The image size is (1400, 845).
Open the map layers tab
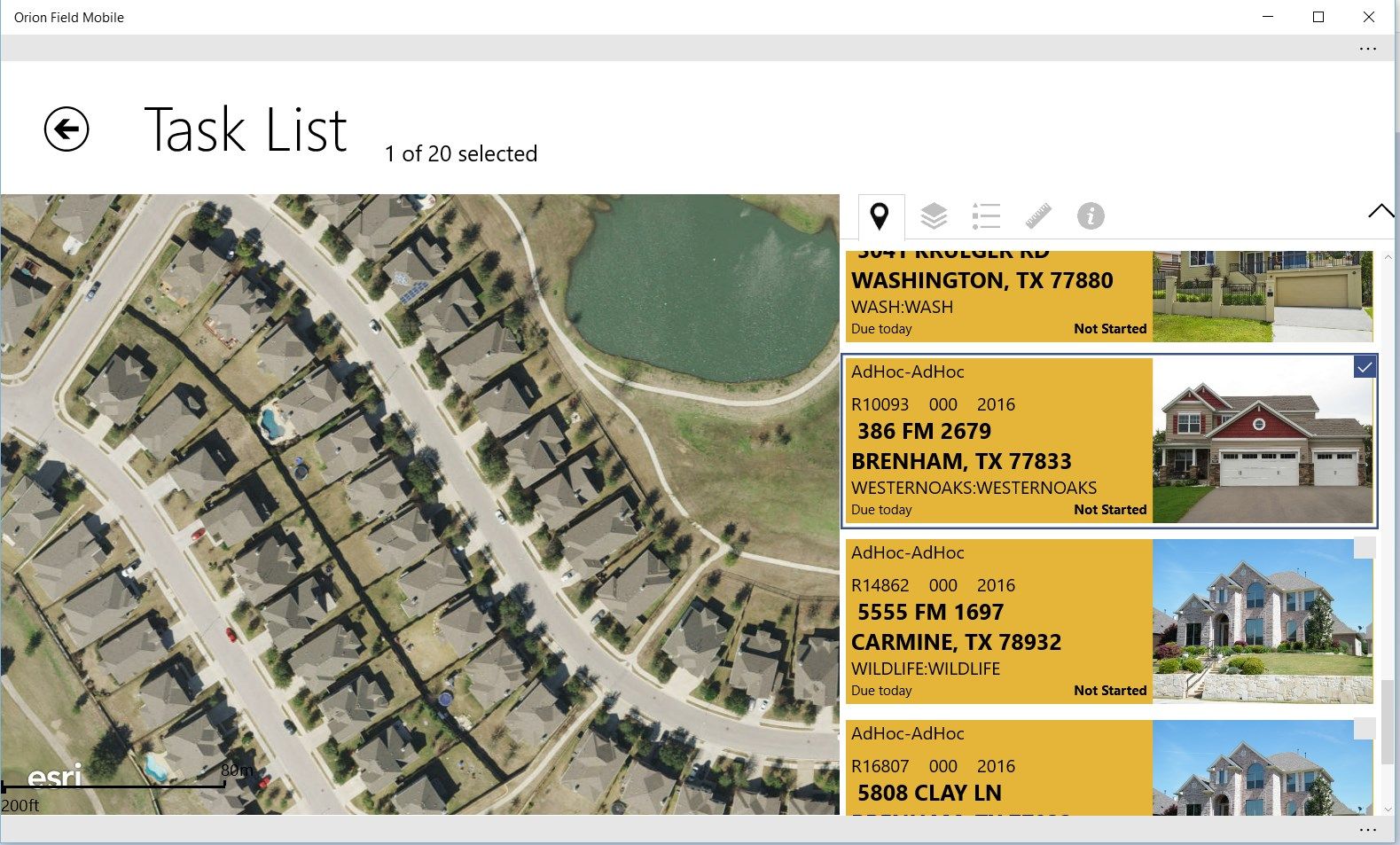tap(934, 215)
